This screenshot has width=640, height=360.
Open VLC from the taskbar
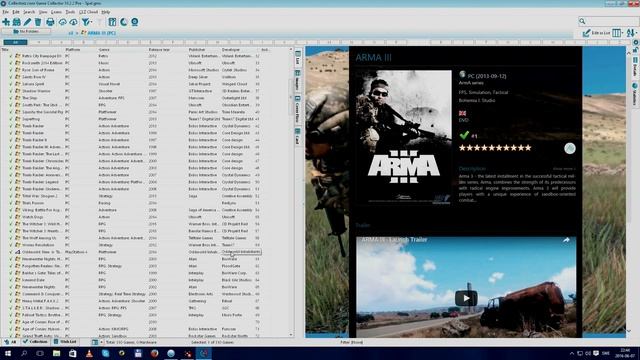click(89, 353)
